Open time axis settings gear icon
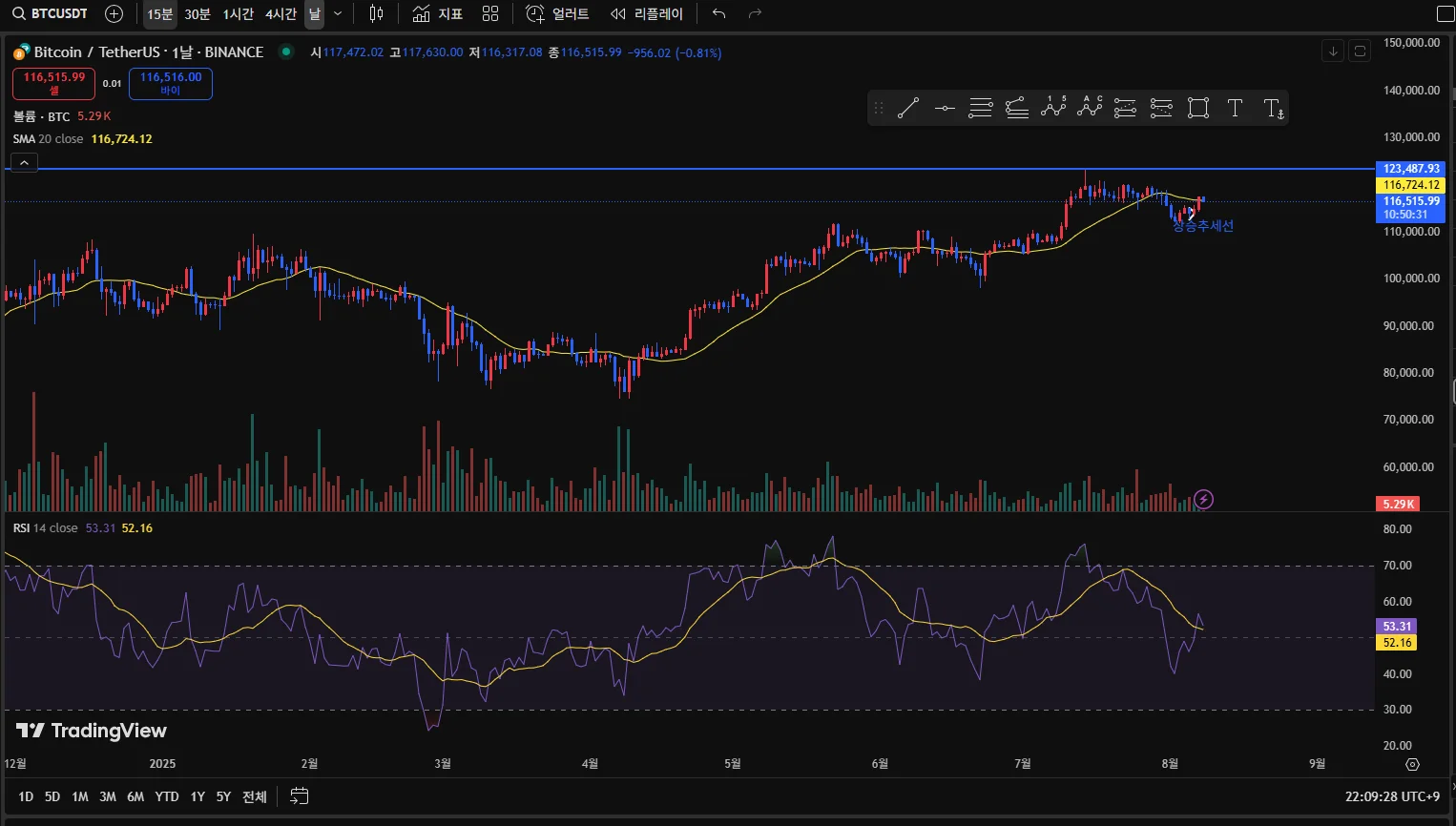The width and height of the screenshot is (1456, 826). 1413,764
